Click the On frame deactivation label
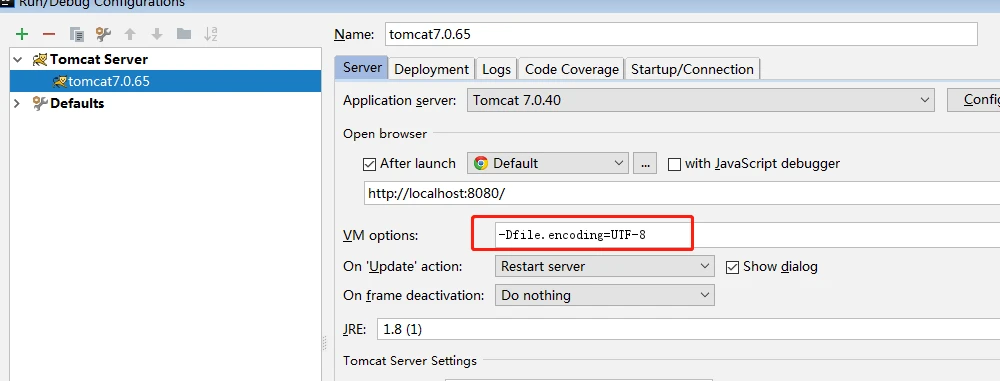 414,295
